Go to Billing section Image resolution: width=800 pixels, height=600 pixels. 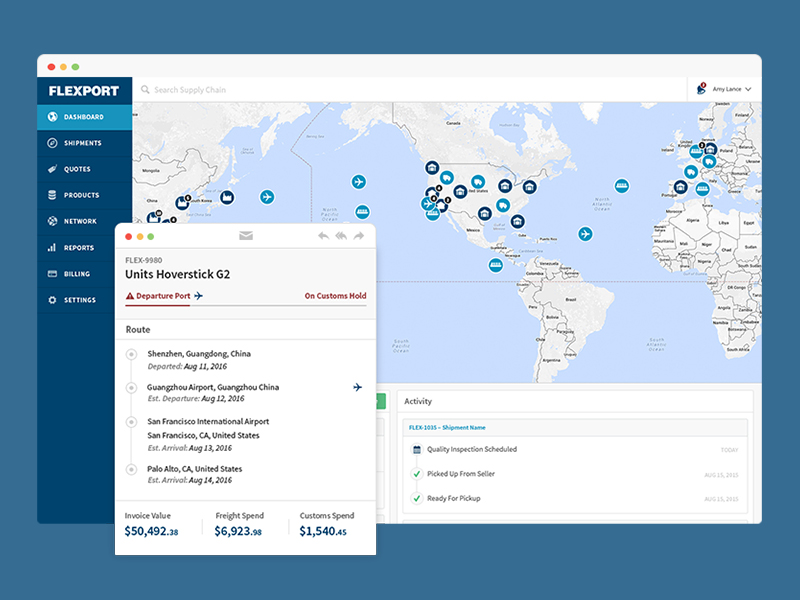coord(77,273)
